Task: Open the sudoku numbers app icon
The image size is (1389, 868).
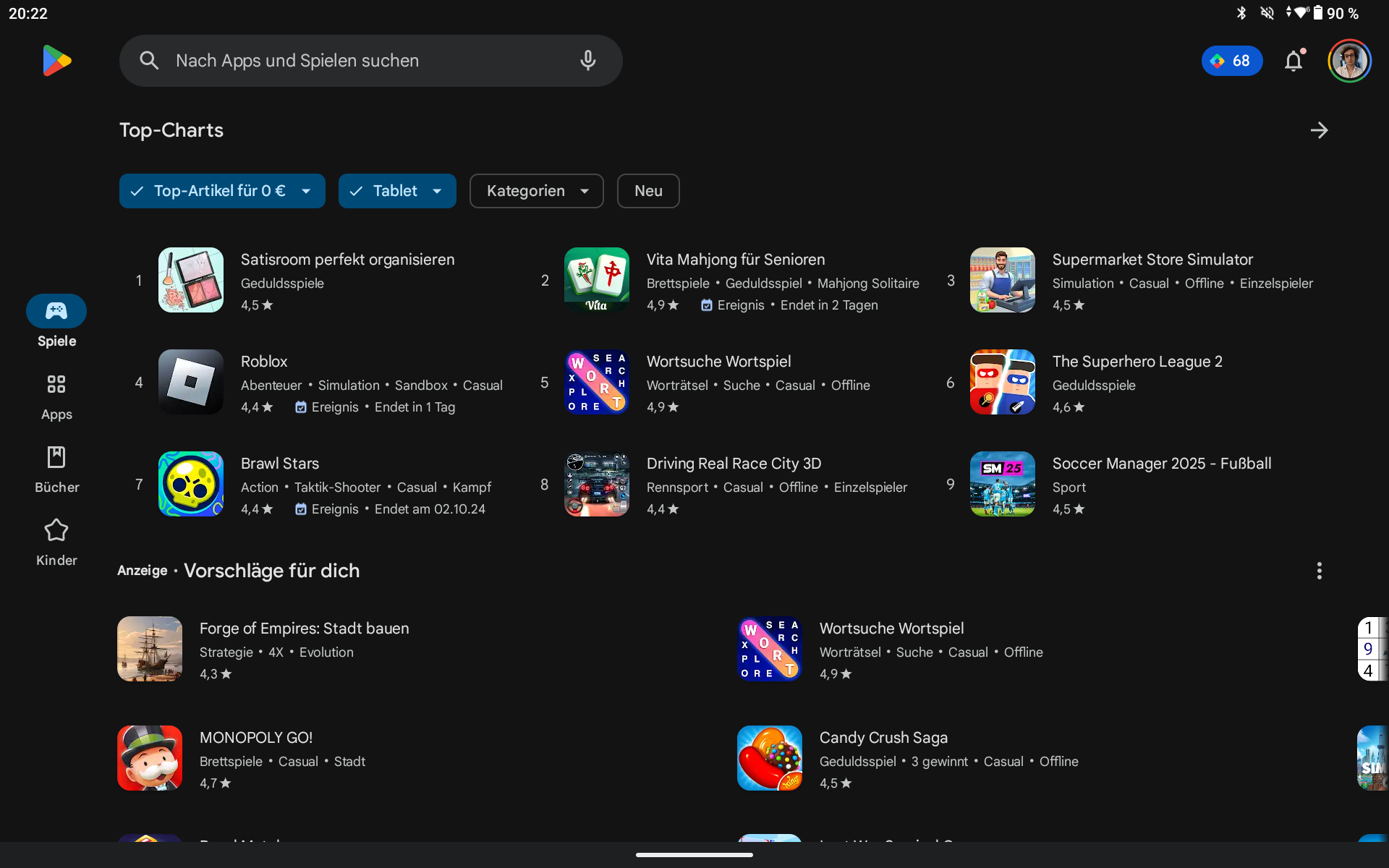Action: (1373, 649)
